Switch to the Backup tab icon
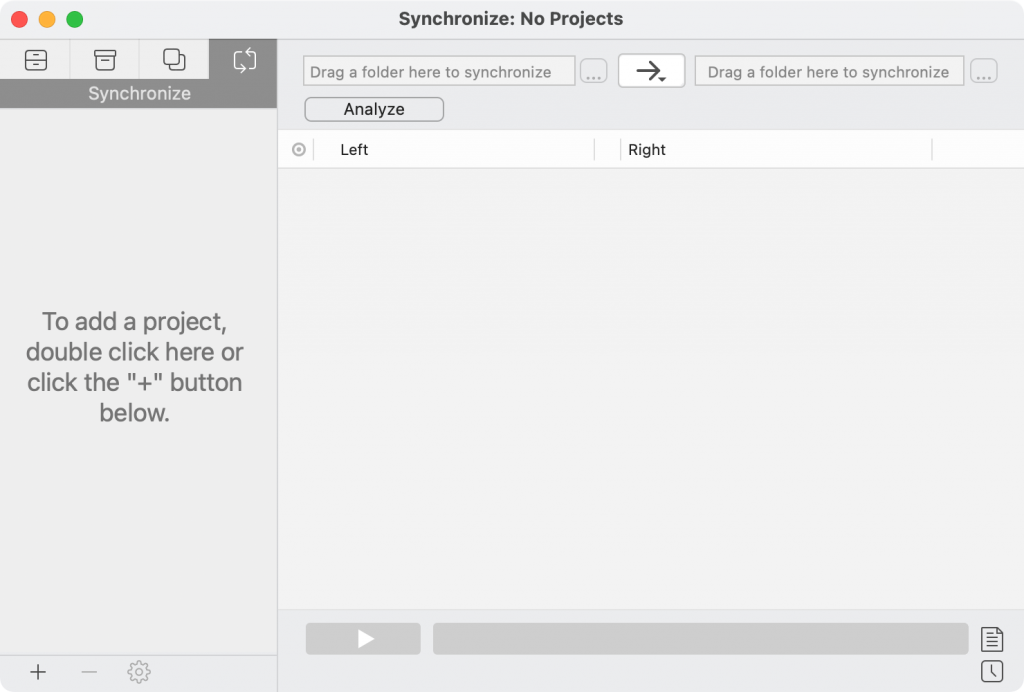Viewport: 1024px width, 692px height. coord(36,60)
